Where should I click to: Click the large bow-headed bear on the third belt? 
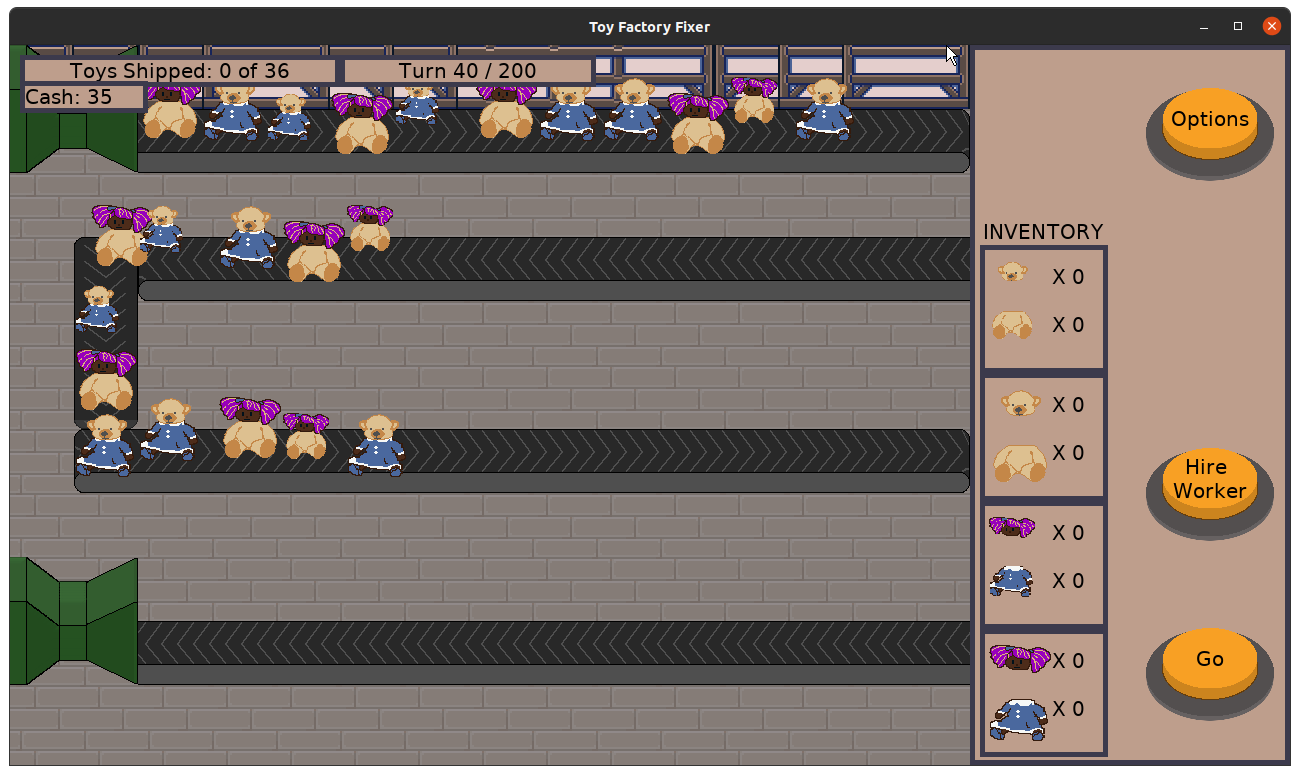[249, 427]
